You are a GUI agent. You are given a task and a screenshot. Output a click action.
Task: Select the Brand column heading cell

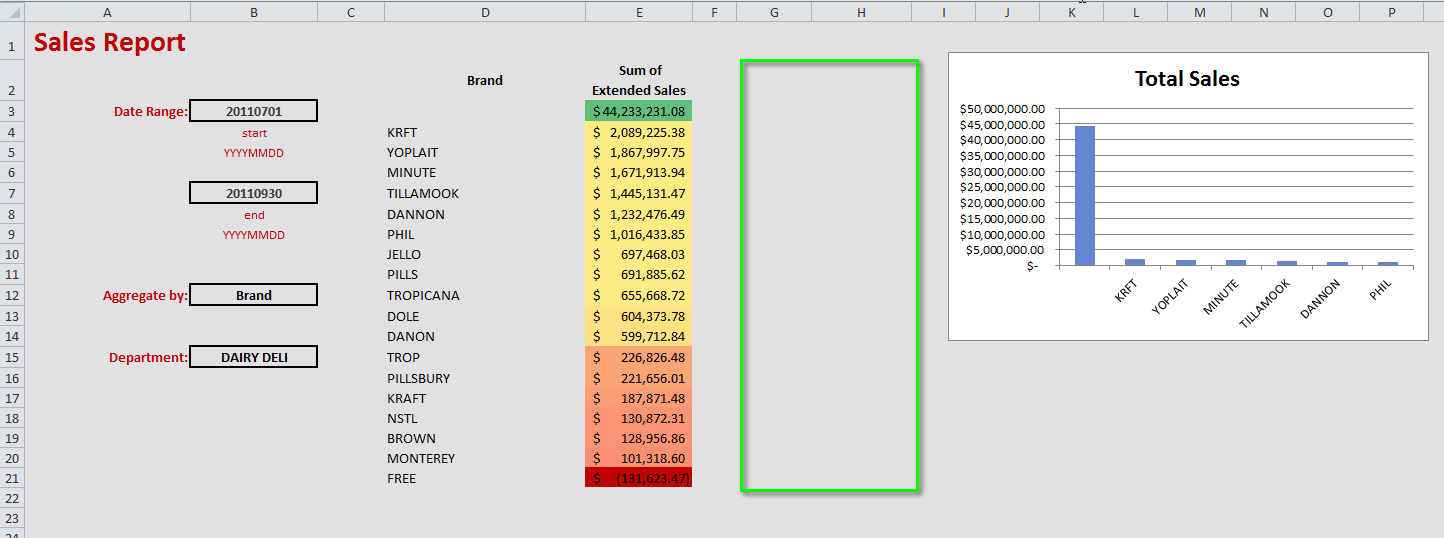(x=485, y=80)
